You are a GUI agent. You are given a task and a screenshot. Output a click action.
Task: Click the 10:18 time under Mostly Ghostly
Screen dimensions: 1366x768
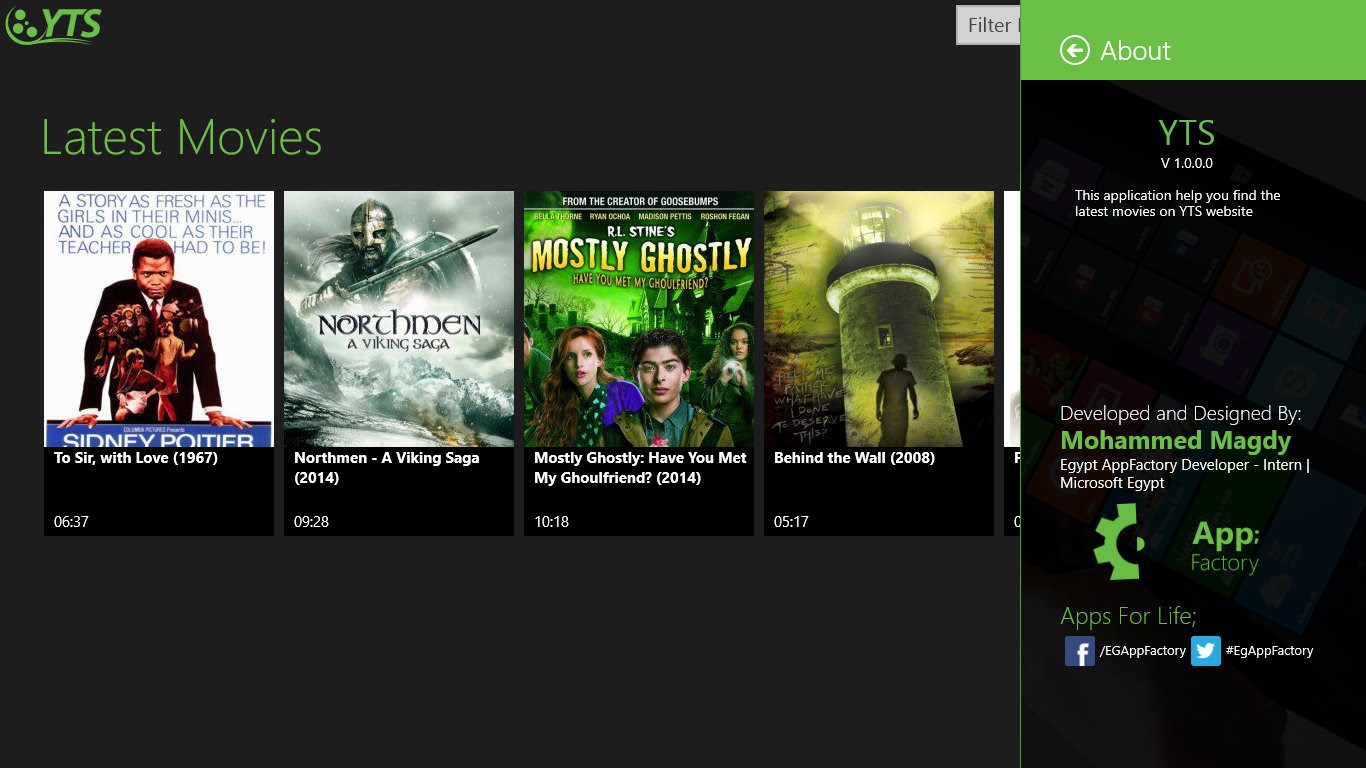551,522
